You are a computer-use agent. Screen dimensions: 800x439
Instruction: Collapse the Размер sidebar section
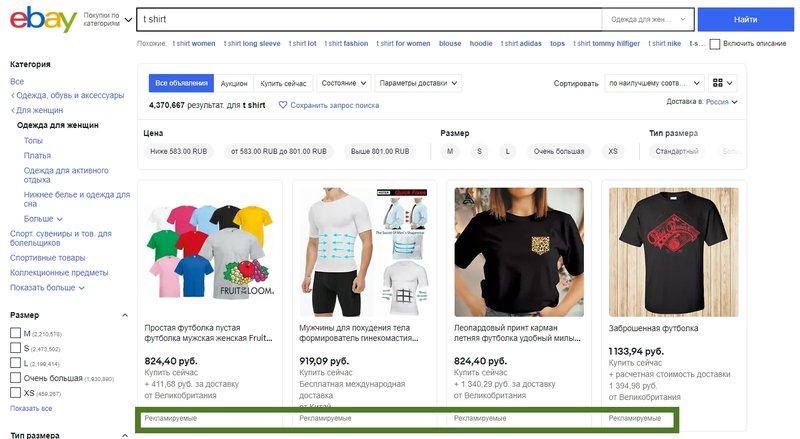125,315
